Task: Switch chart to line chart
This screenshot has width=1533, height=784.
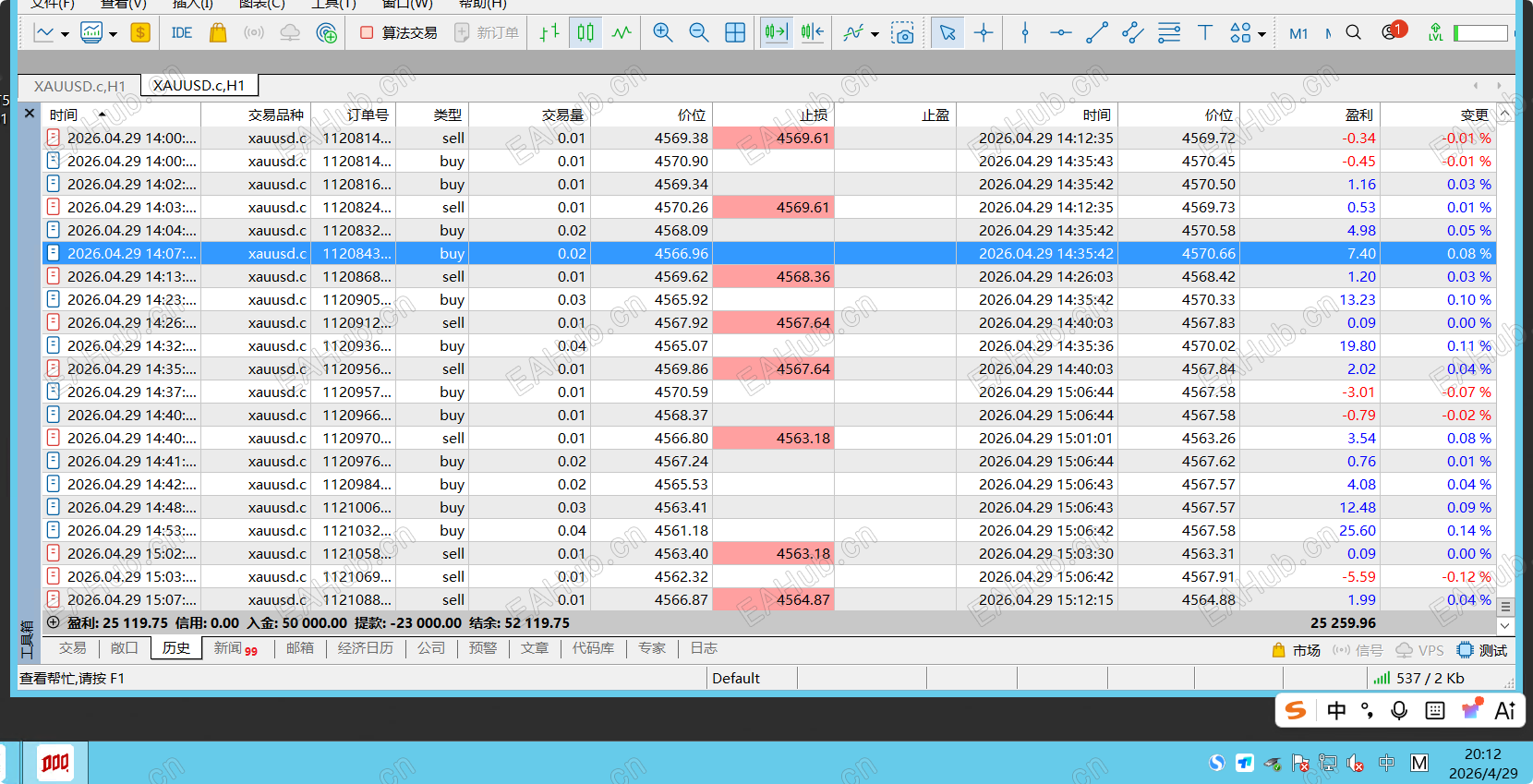Action: click(622, 33)
